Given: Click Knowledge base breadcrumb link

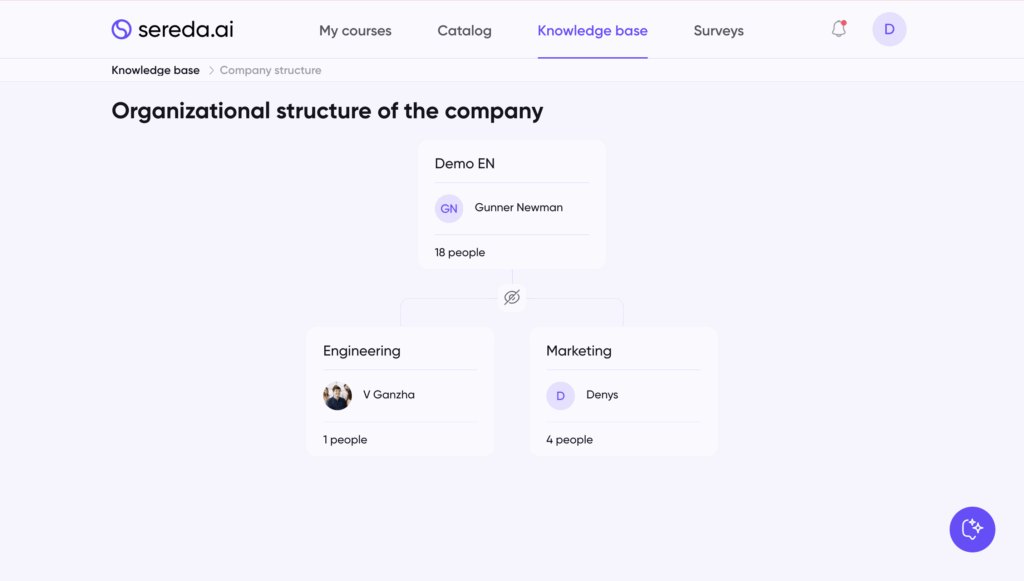Looking at the screenshot, I should click(x=155, y=70).
